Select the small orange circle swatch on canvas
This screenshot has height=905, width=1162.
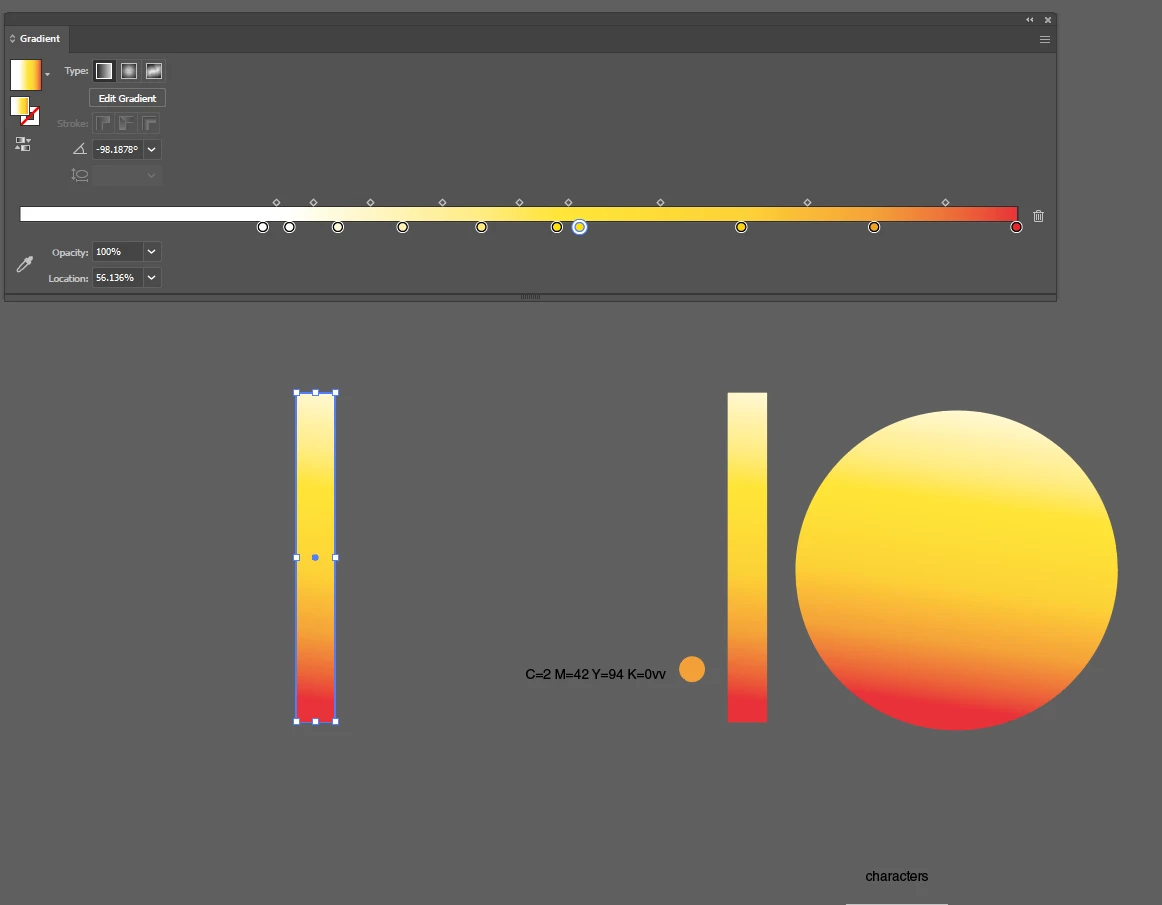pos(692,669)
